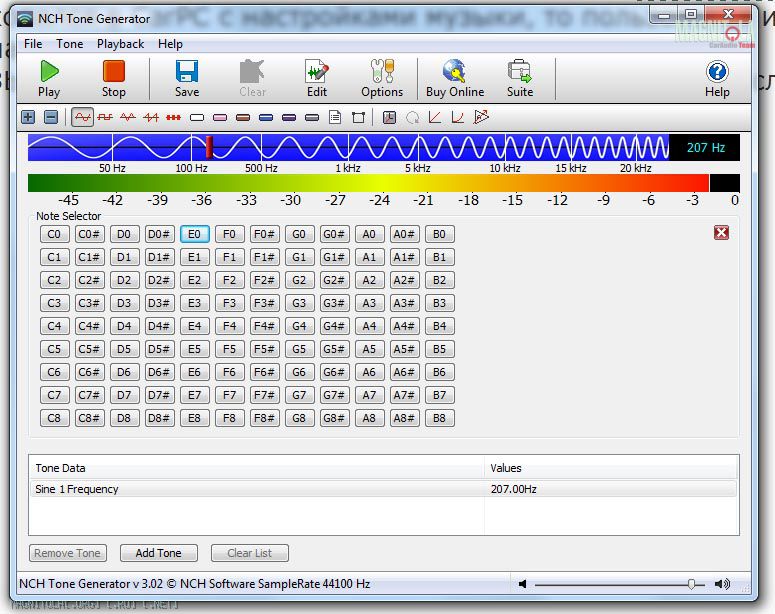Open the Tone menu

point(70,44)
